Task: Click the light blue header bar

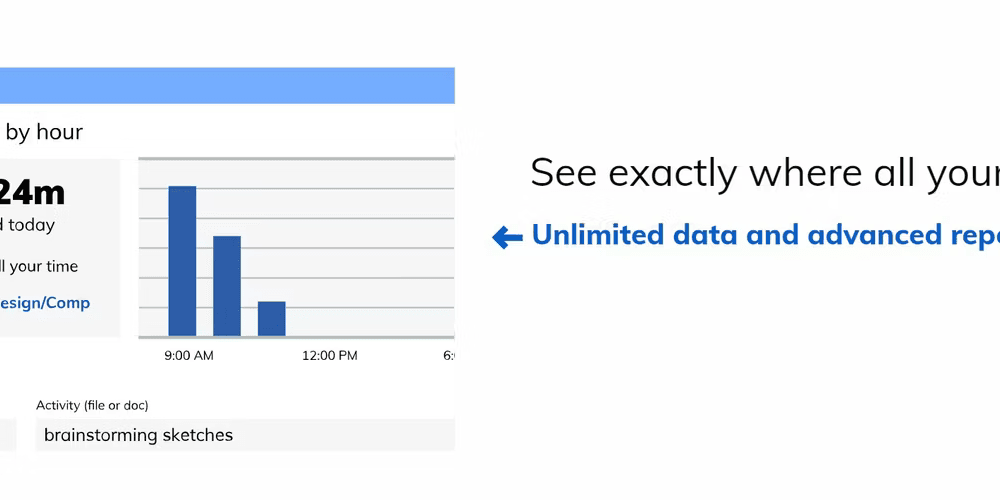Action: click(x=227, y=85)
